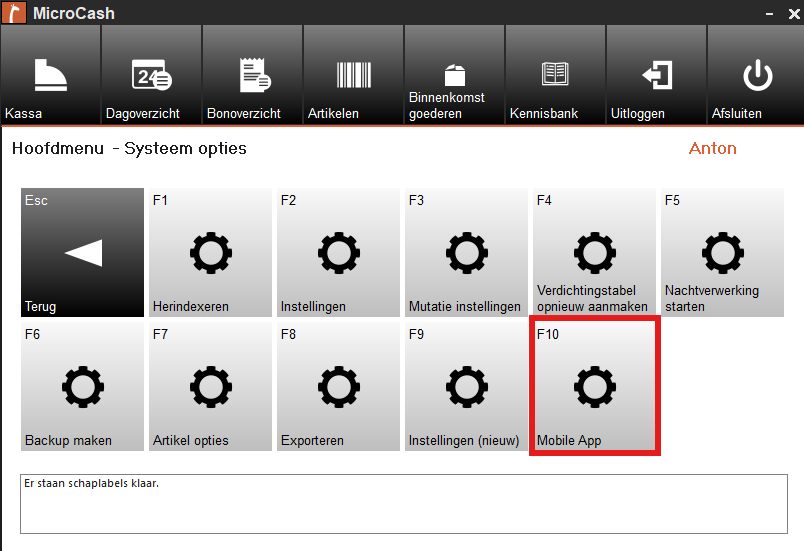Close the MicroCash window
804x551 pixels.
point(794,14)
